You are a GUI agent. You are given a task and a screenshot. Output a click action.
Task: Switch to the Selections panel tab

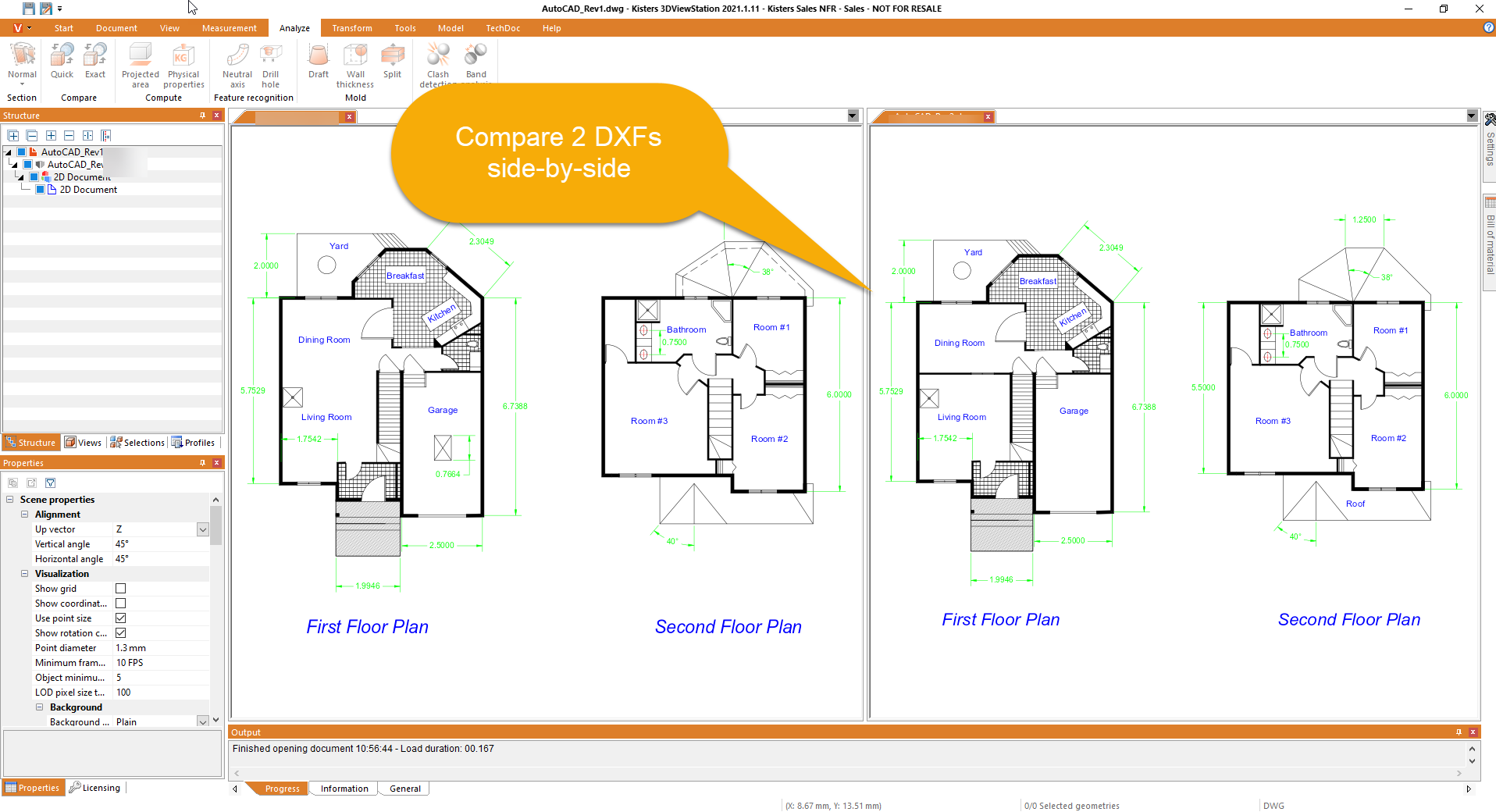pyautogui.click(x=137, y=443)
